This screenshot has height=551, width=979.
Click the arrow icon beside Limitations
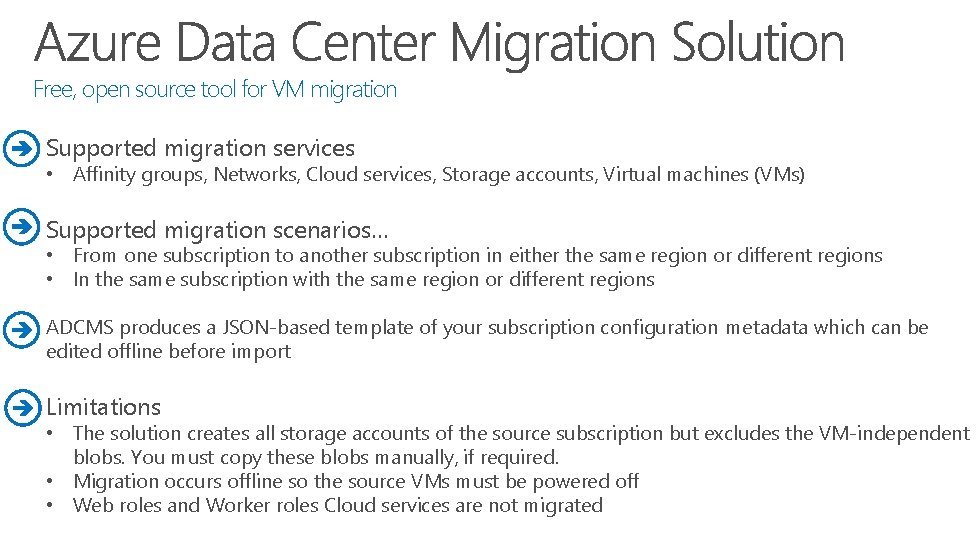[x=20, y=407]
